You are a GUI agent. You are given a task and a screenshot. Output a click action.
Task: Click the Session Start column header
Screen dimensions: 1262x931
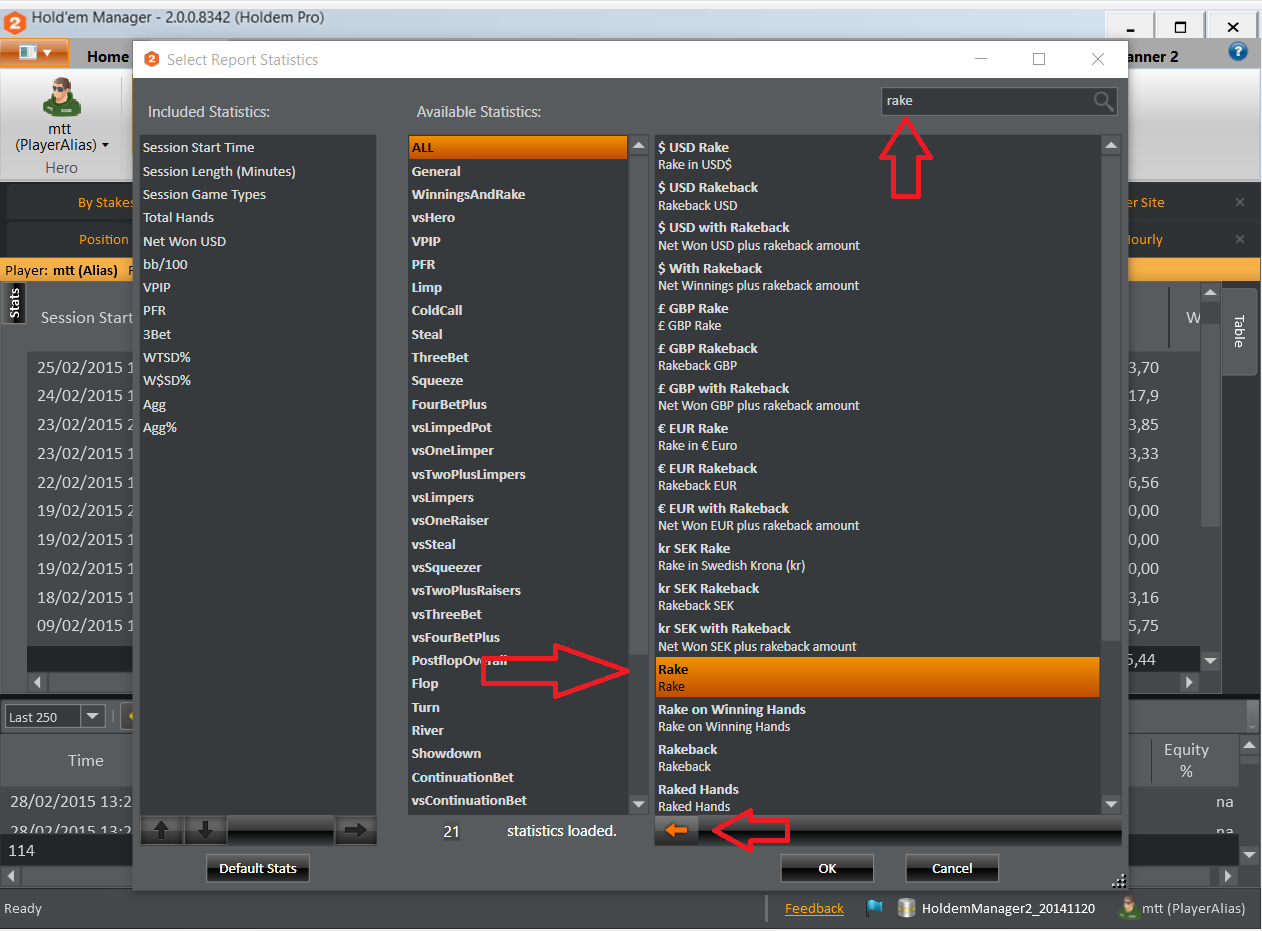click(x=86, y=317)
